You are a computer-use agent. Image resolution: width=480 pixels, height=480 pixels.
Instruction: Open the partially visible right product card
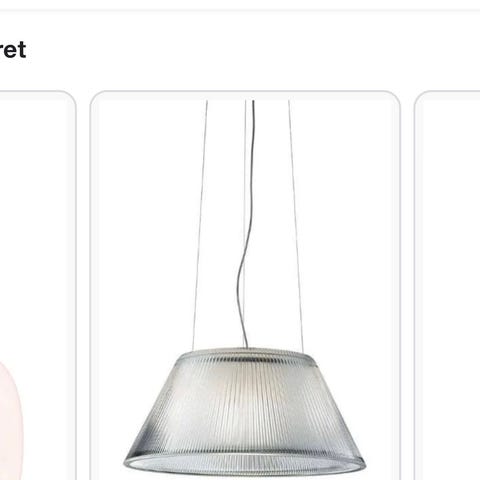[447, 287]
